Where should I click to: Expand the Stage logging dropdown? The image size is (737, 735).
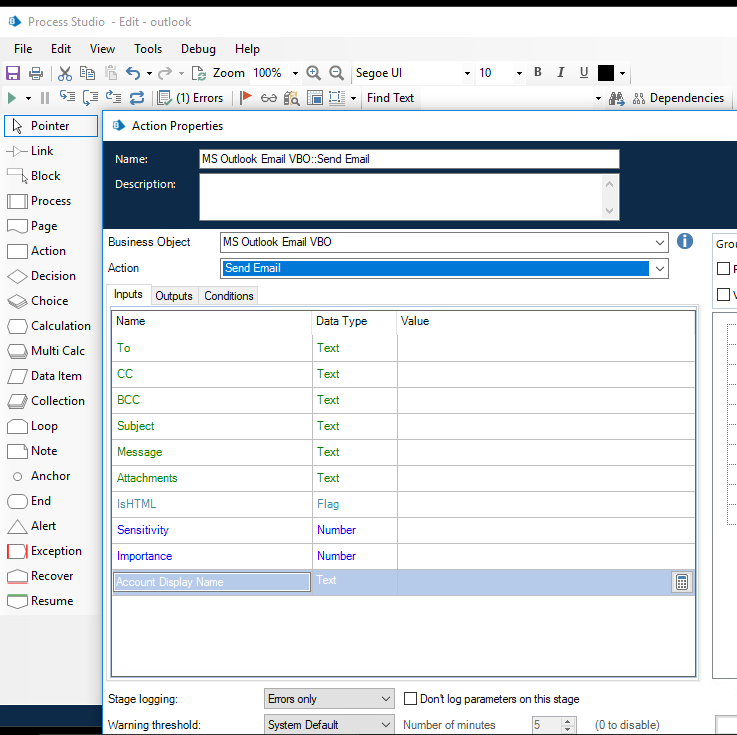tap(386, 699)
